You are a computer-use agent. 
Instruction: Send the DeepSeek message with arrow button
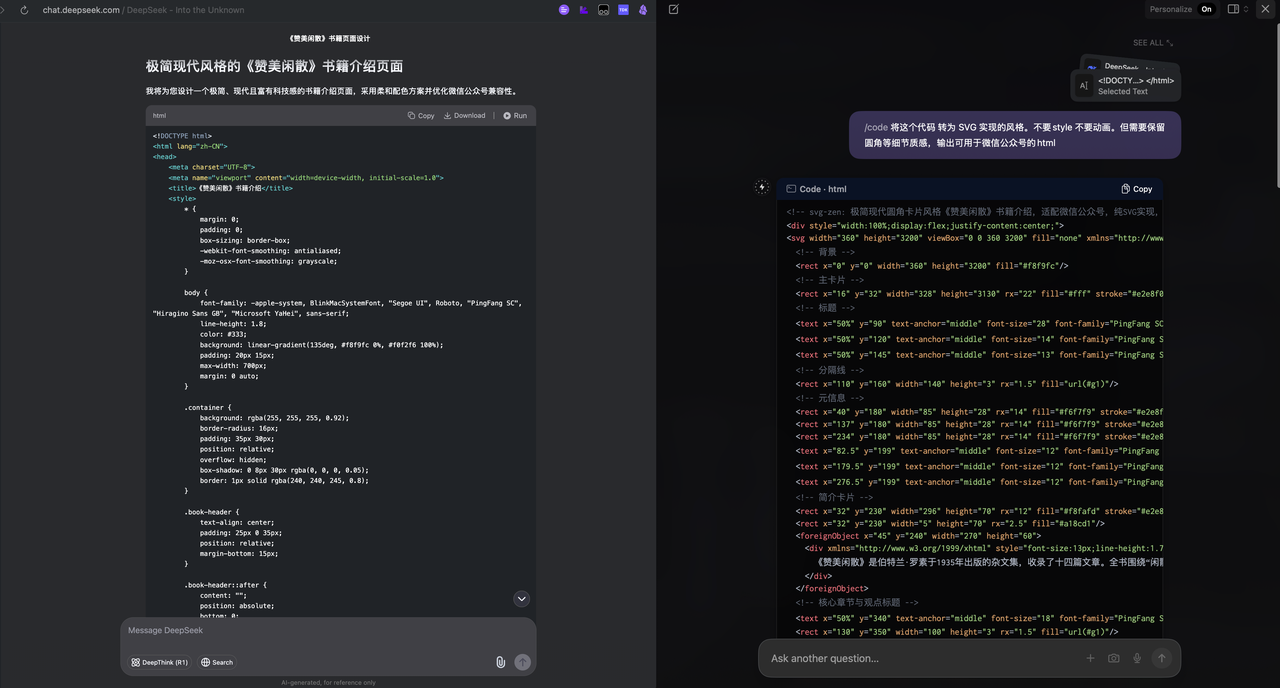coord(522,662)
